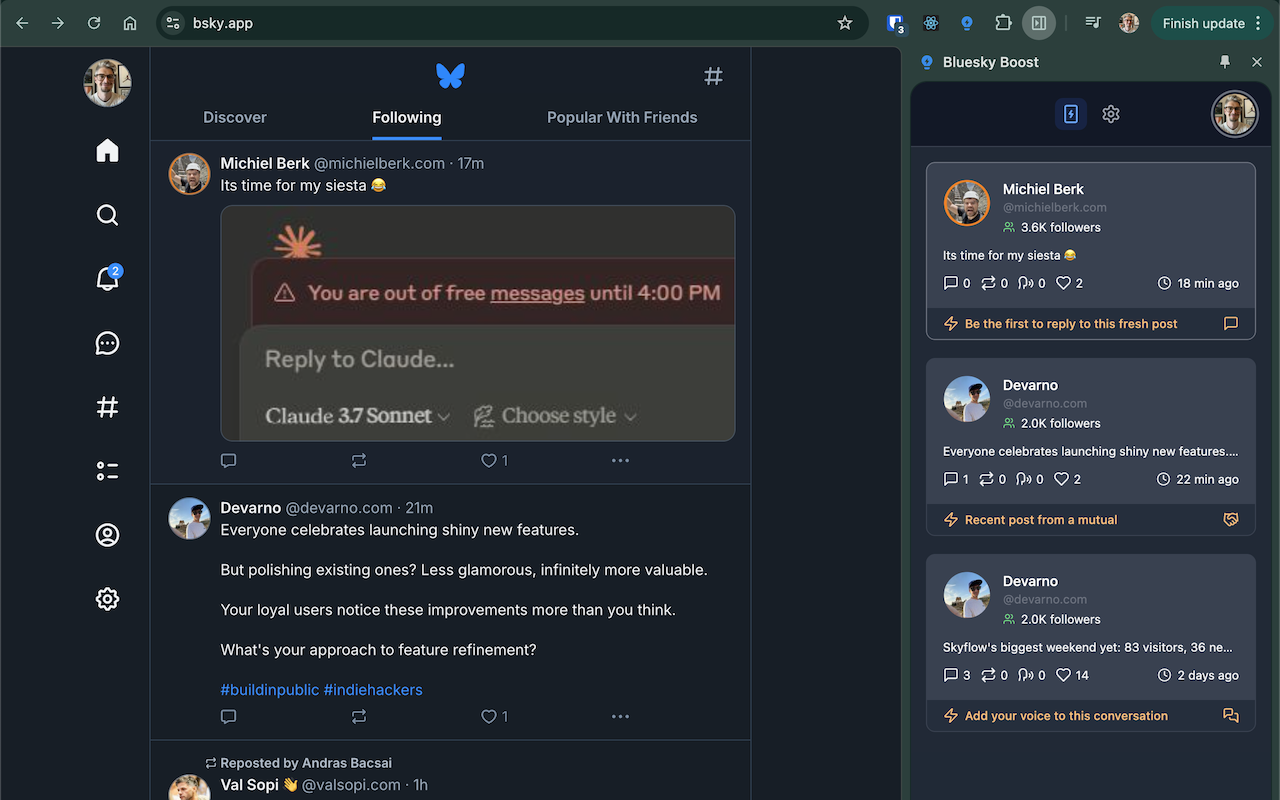Go back using the browser back arrow

(x=22, y=23)
